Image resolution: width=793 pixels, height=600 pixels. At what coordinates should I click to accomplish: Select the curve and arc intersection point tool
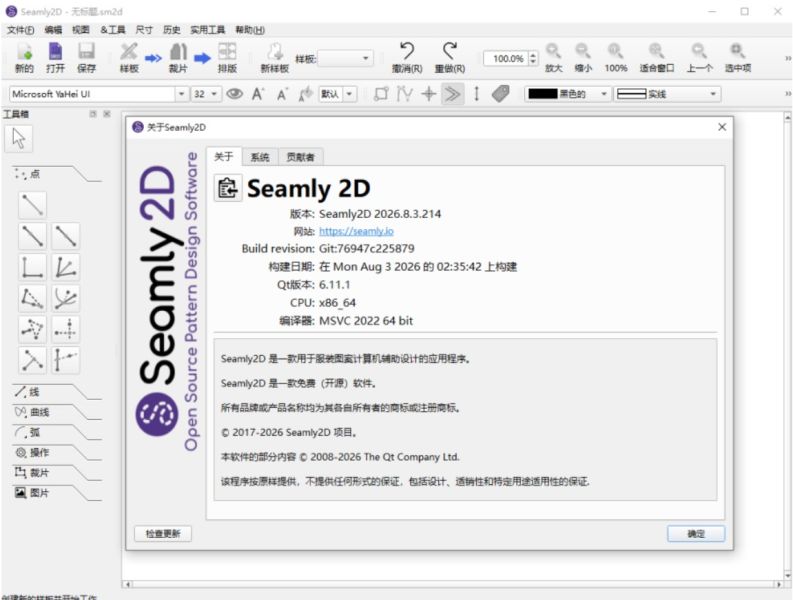pyautogui.click(x=66, y=298)
